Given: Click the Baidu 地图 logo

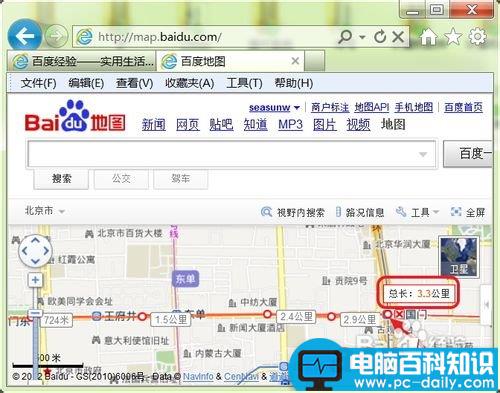Looking at the screenshot, I should (75, 117).
